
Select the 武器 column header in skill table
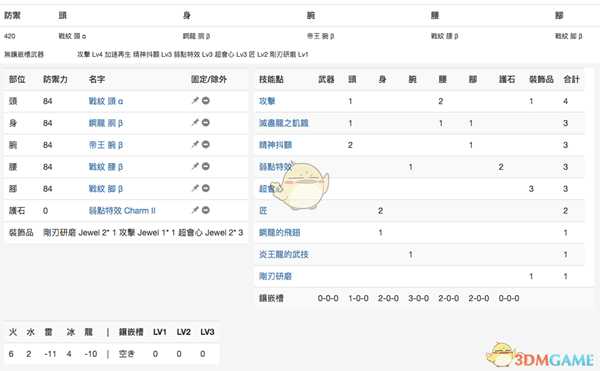(x=326, y=79)
